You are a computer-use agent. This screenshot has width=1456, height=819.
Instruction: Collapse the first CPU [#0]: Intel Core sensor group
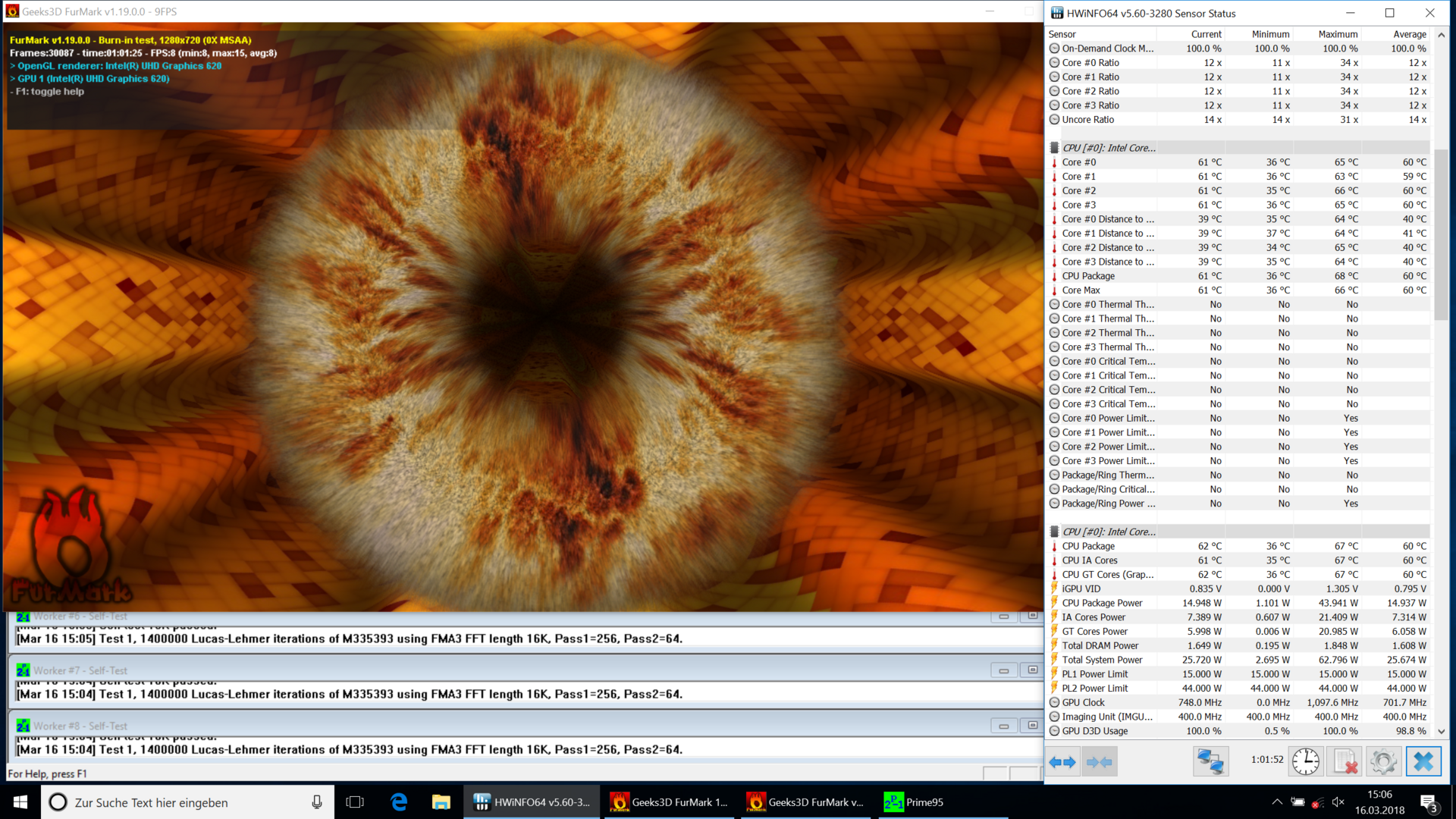click(x=1054, y=148)
